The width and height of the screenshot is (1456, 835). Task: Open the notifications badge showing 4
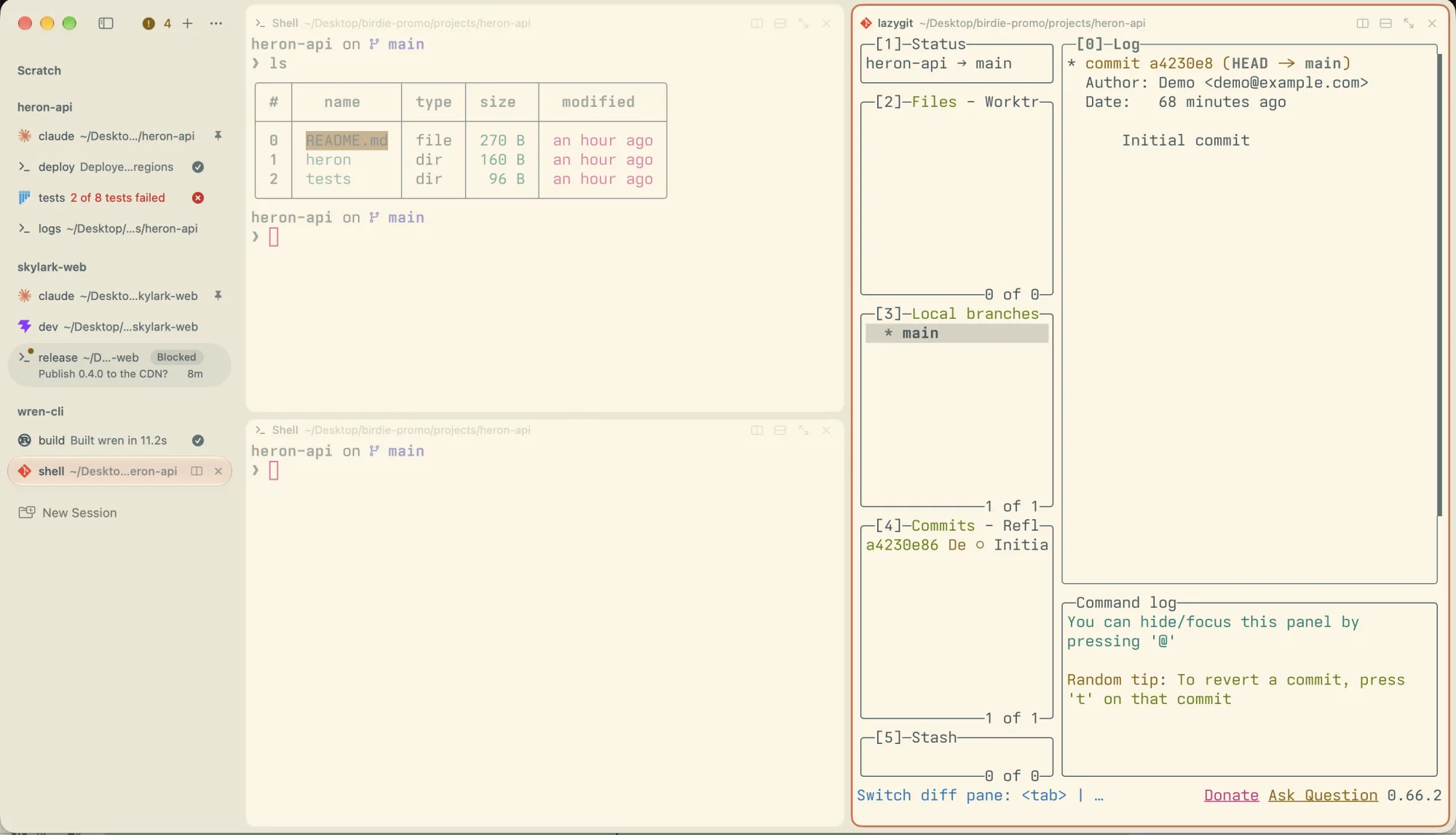[157, 23]
